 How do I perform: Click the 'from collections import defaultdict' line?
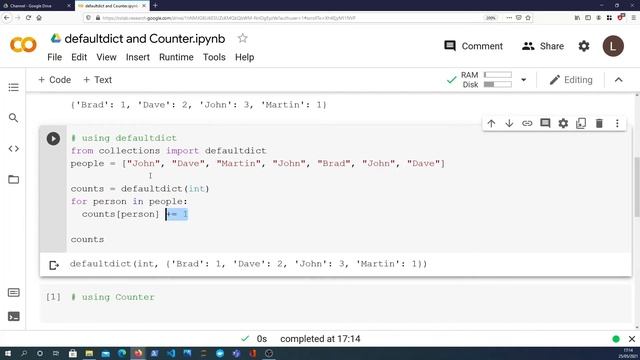click(169, 151)
